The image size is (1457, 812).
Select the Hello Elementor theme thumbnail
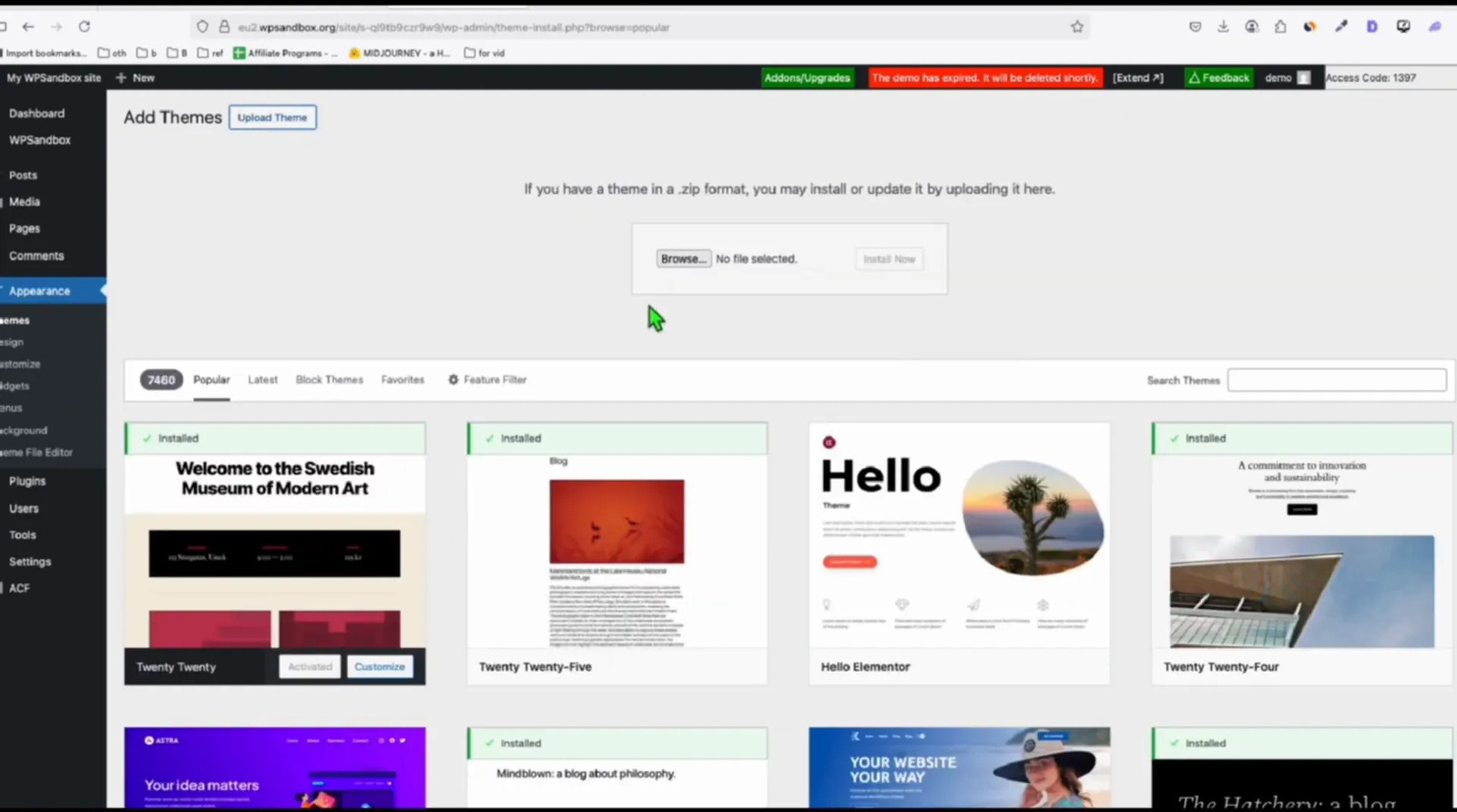(960, 535)
